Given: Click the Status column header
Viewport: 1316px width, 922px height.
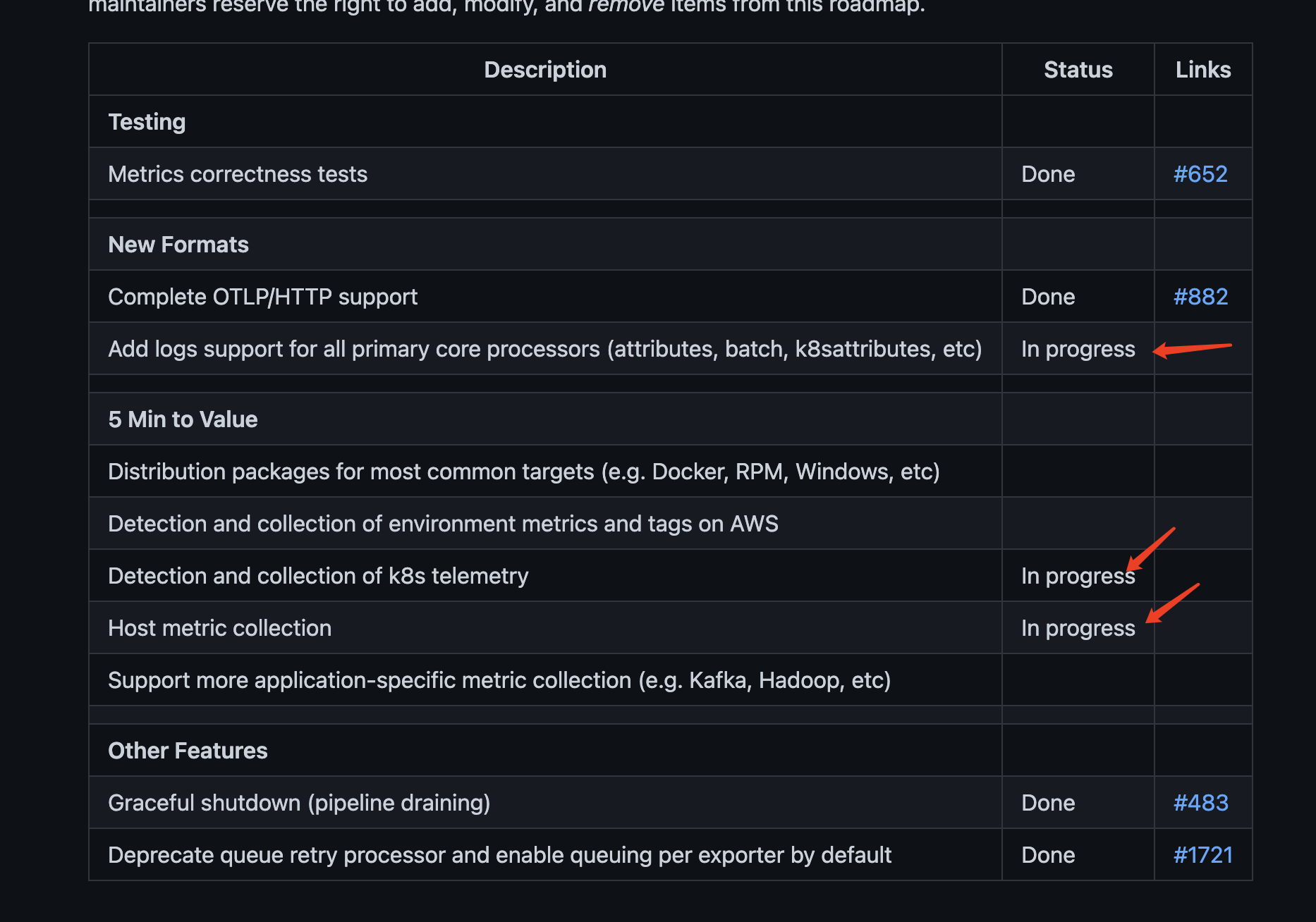Looking at the screenshot, I should click(x=1078, y=70).
